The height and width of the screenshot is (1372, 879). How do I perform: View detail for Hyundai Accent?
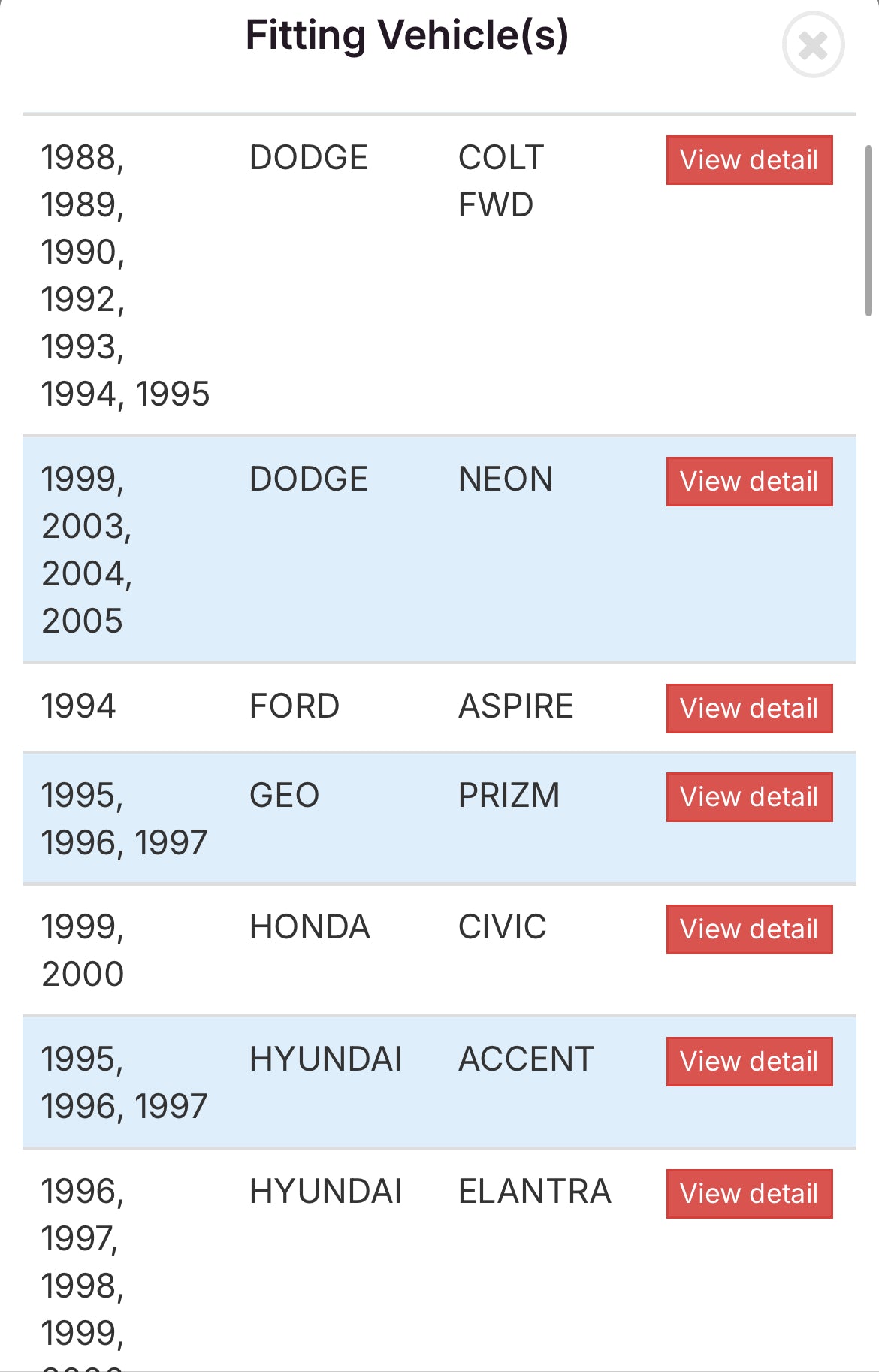click(x=749, y=1062)
